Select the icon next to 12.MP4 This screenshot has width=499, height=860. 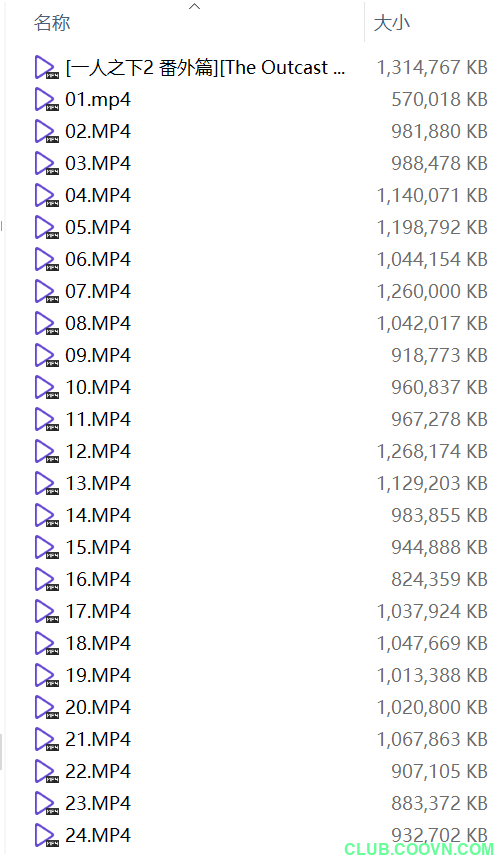click(46, 451)
